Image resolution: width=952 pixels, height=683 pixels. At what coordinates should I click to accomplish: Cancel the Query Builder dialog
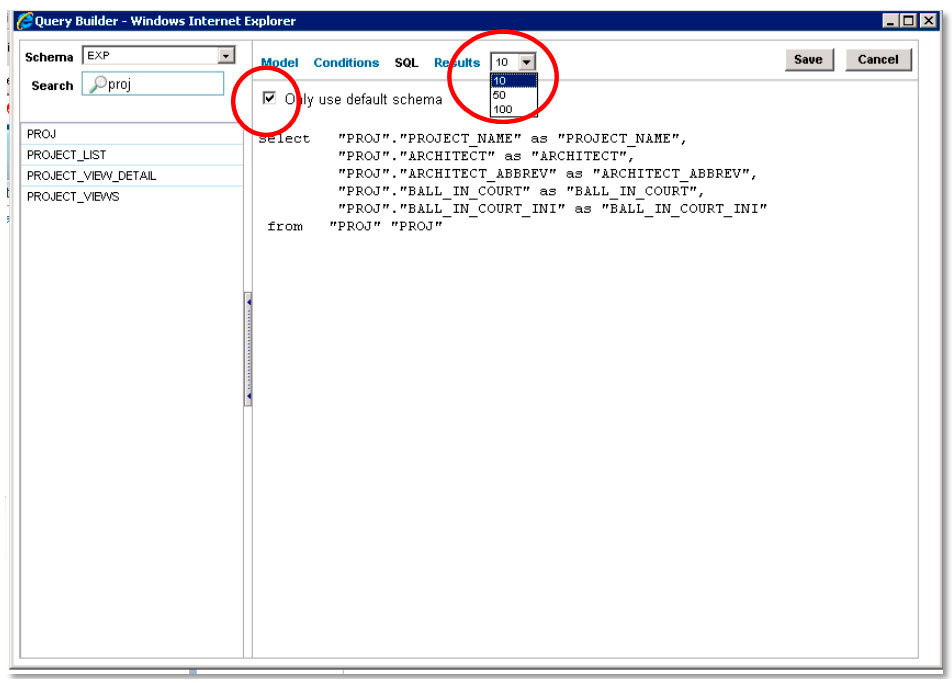[x=877, y=59]
